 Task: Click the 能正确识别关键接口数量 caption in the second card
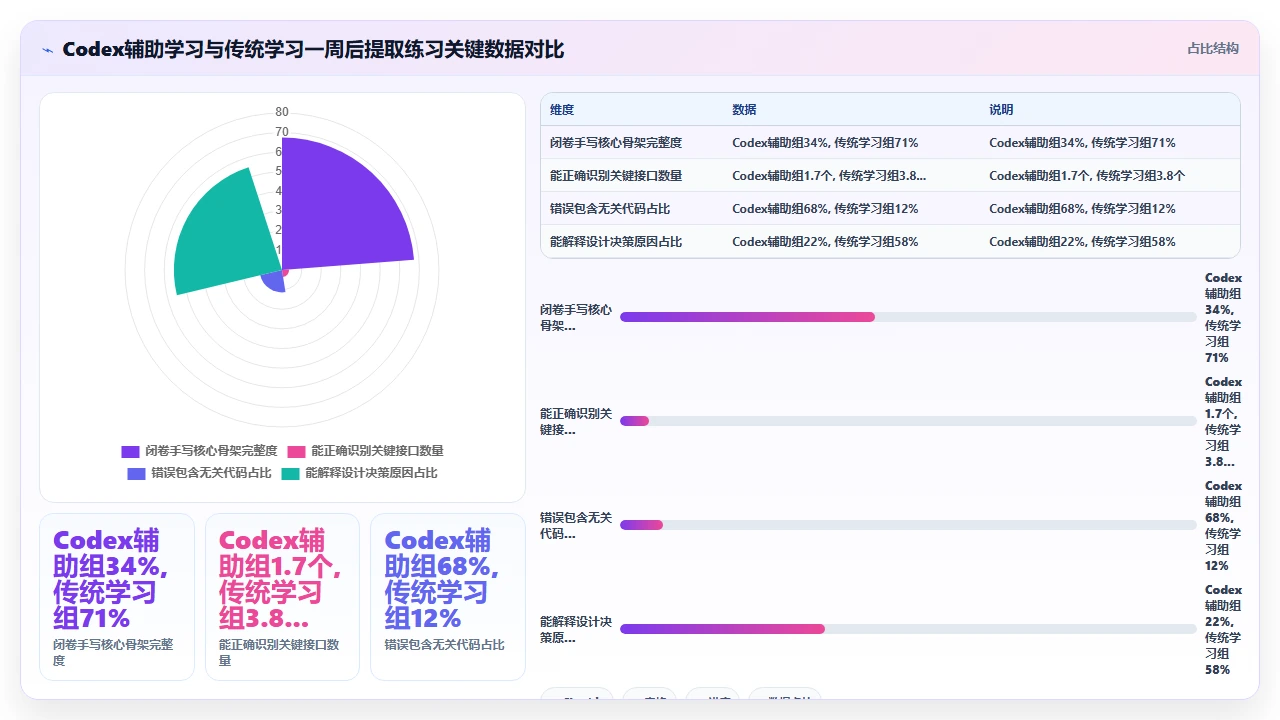click(x=279, y=652)
